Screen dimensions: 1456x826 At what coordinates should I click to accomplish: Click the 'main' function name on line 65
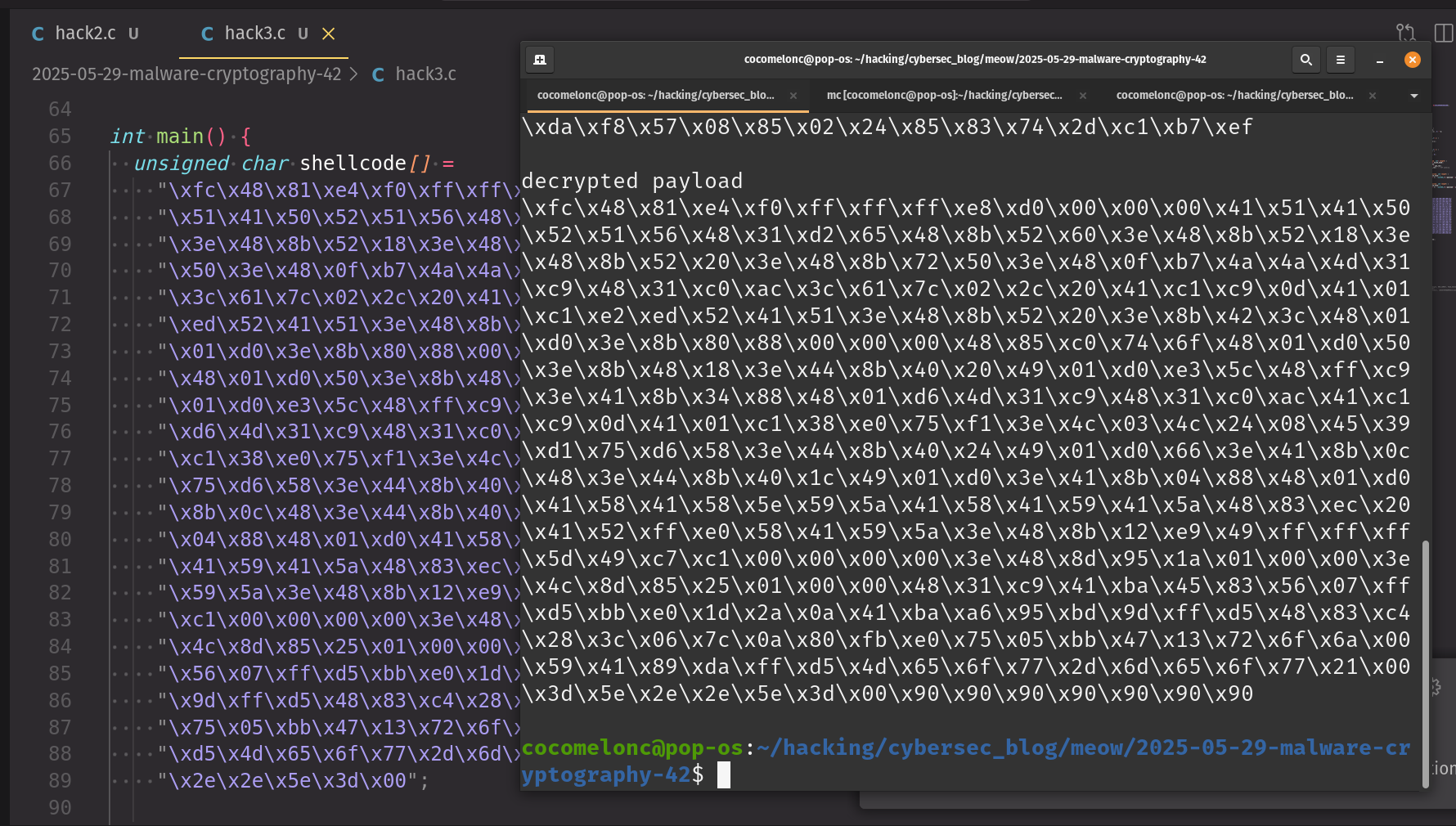(x=180, y=137)
